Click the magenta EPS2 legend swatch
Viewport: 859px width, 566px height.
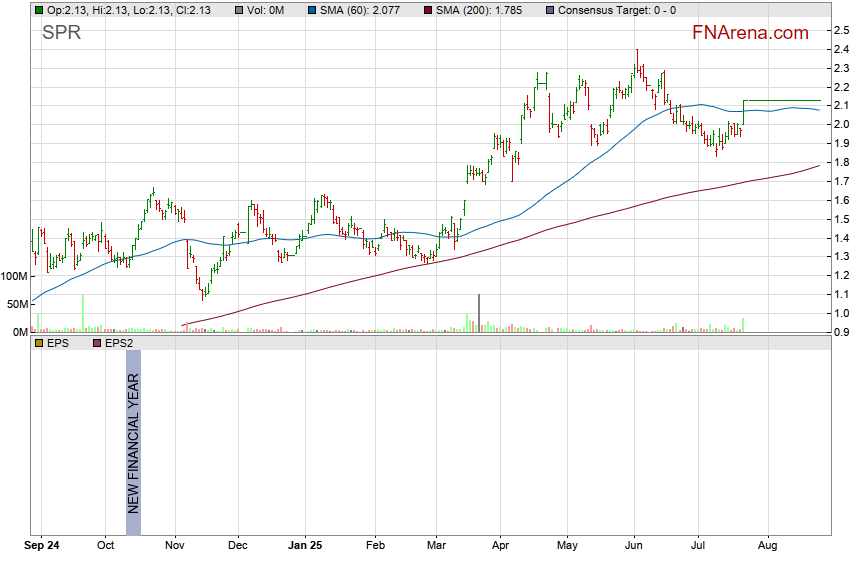97,343
